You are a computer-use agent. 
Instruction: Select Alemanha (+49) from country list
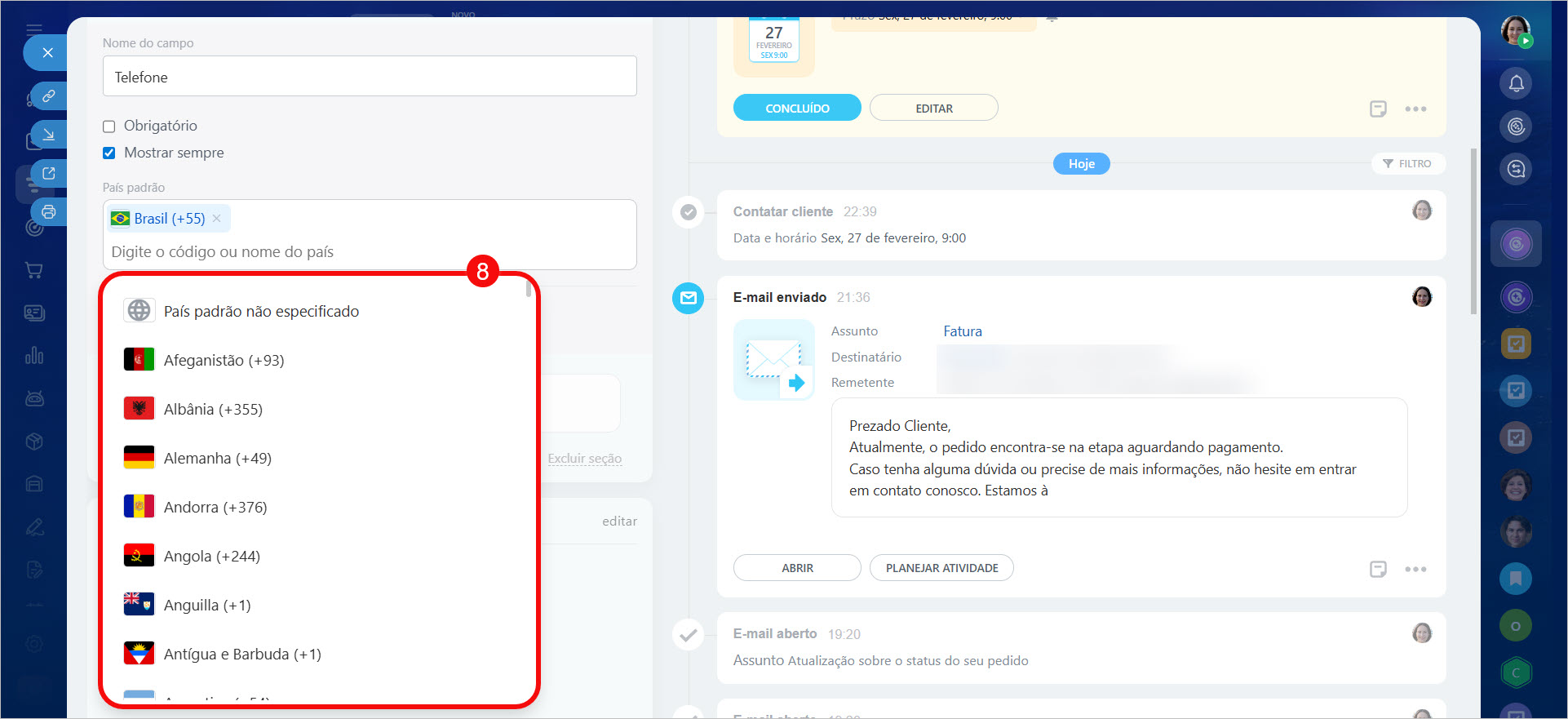click(x=217, y=459)
